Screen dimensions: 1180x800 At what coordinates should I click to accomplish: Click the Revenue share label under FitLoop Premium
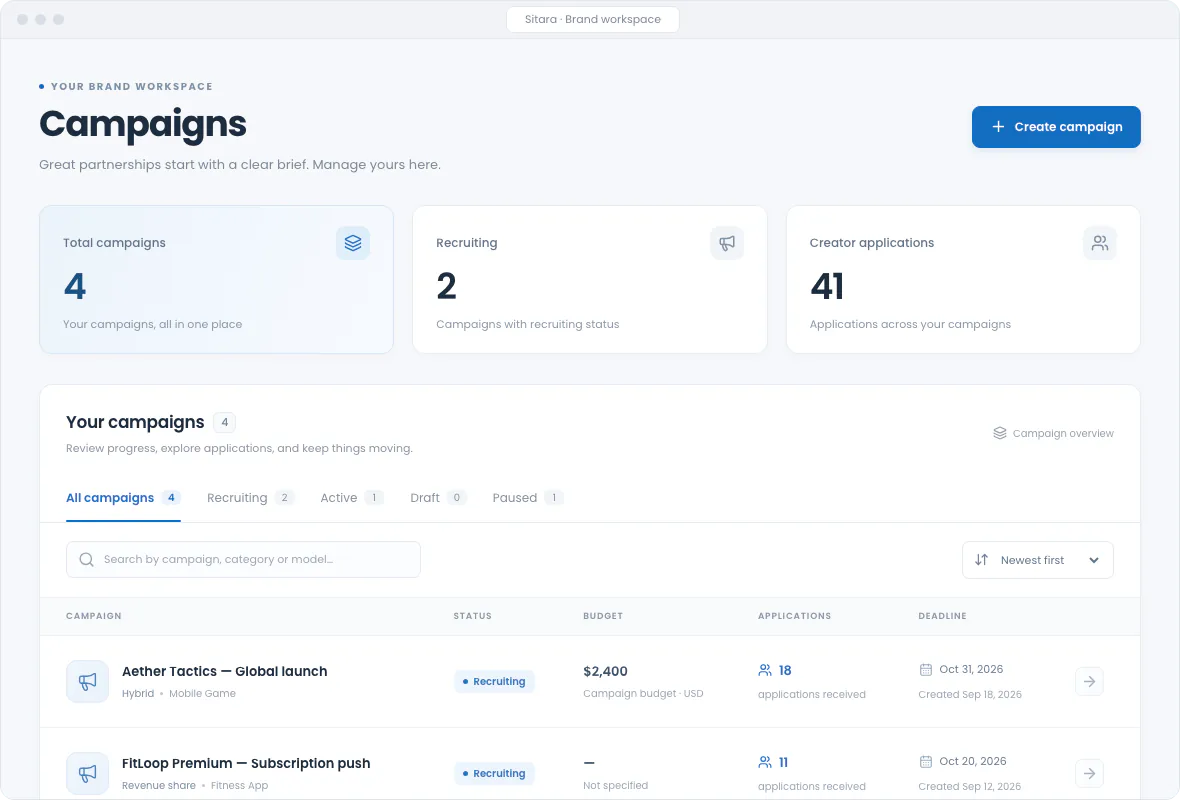point(159,785)
